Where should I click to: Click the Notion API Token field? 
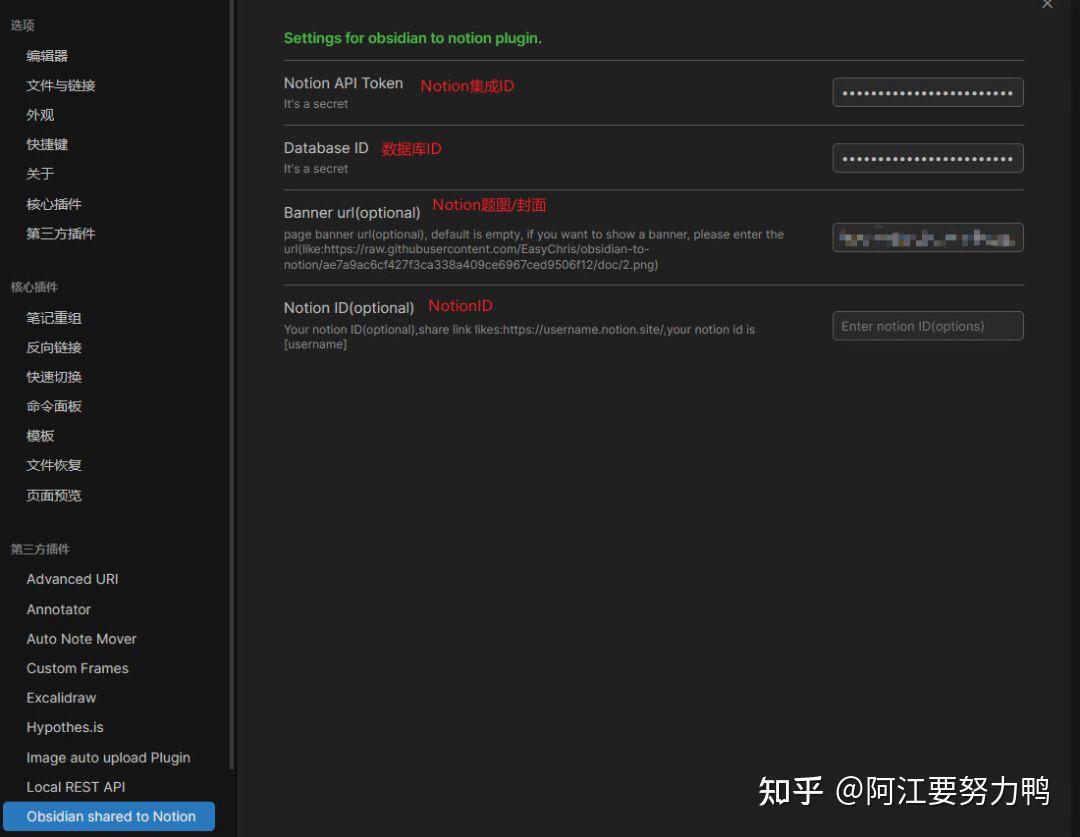(x=928, y=92)
